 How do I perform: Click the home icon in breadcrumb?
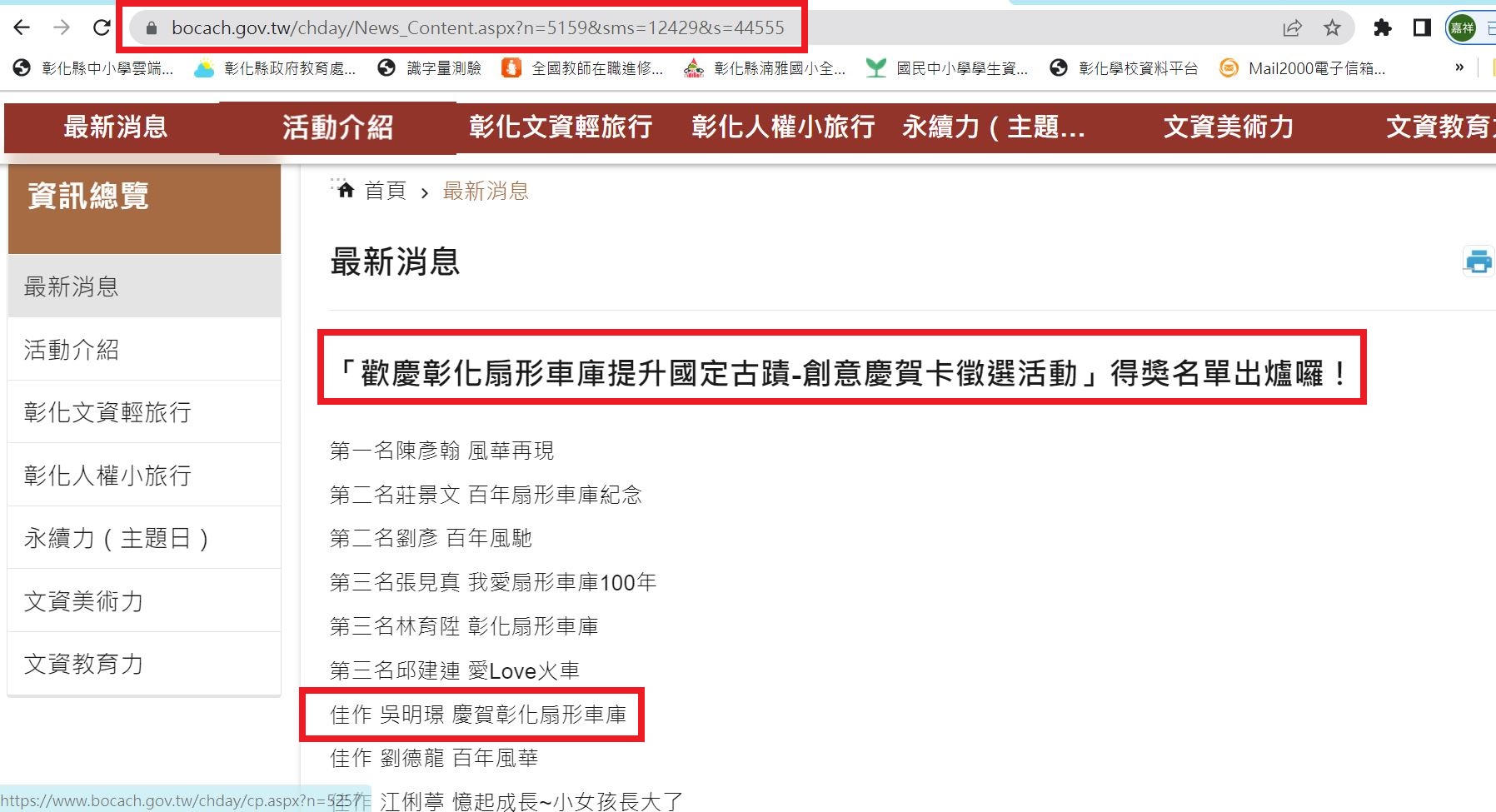(346, 191)
